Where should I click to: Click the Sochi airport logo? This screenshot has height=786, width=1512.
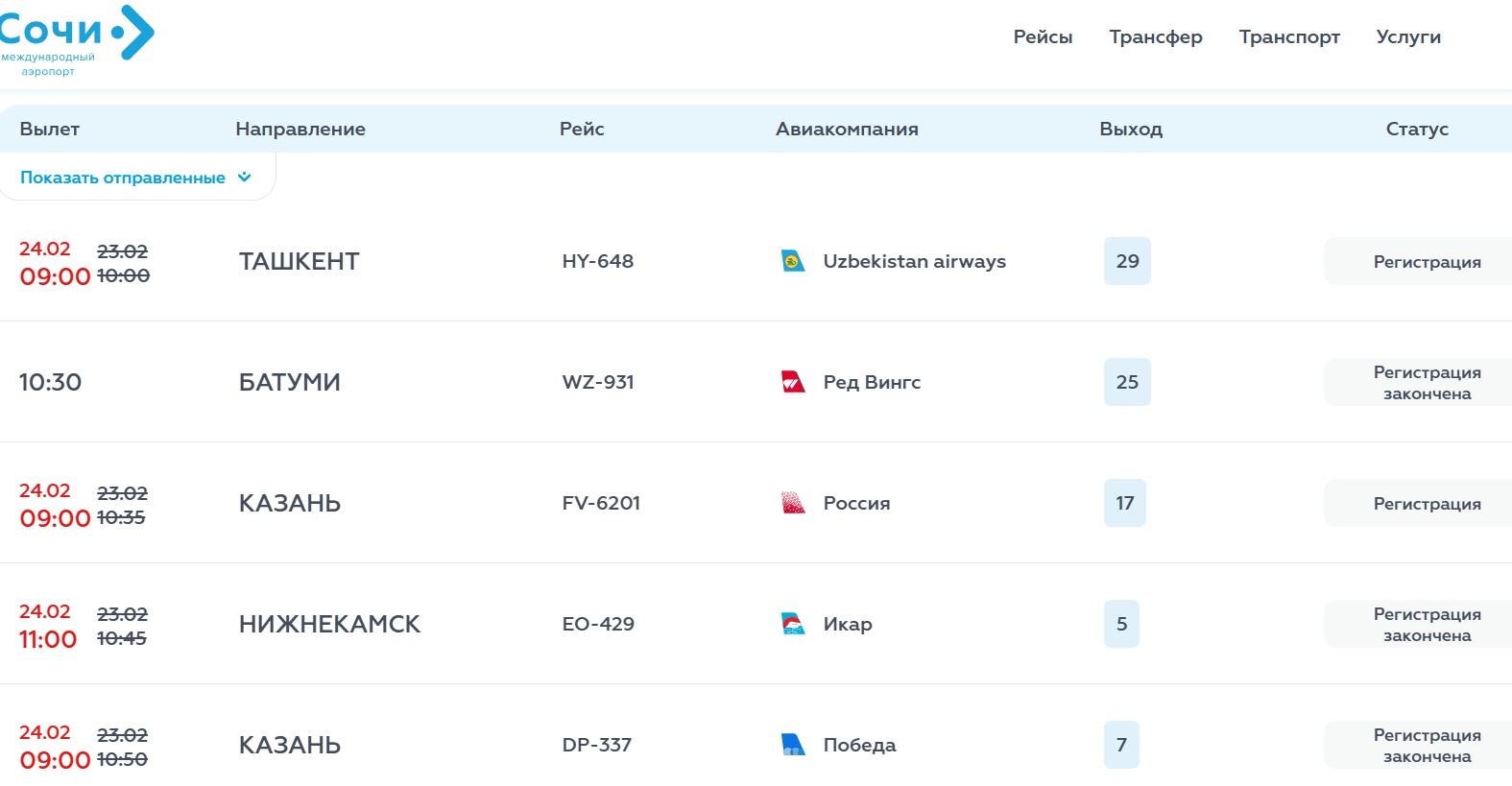(75, 40)
